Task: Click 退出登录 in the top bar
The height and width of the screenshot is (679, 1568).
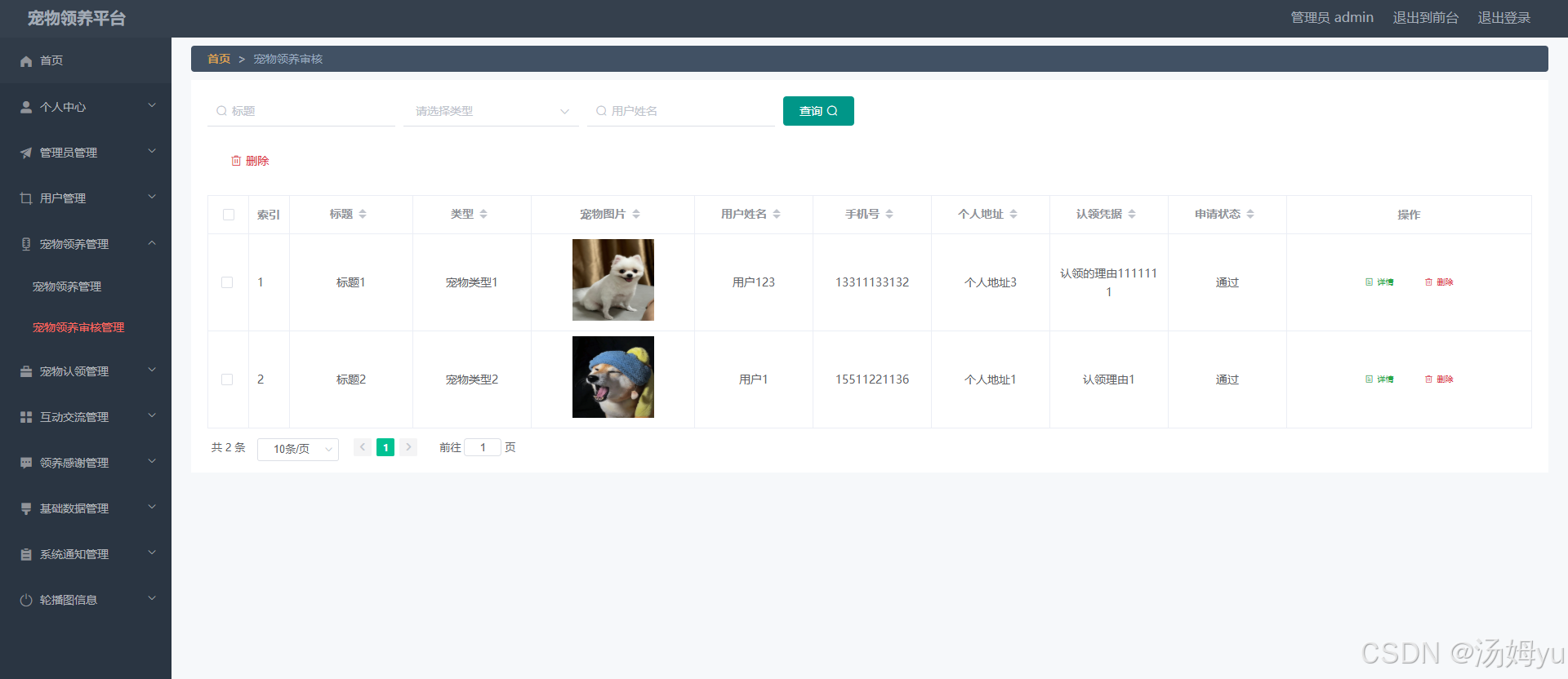Action: (1503, 17)
